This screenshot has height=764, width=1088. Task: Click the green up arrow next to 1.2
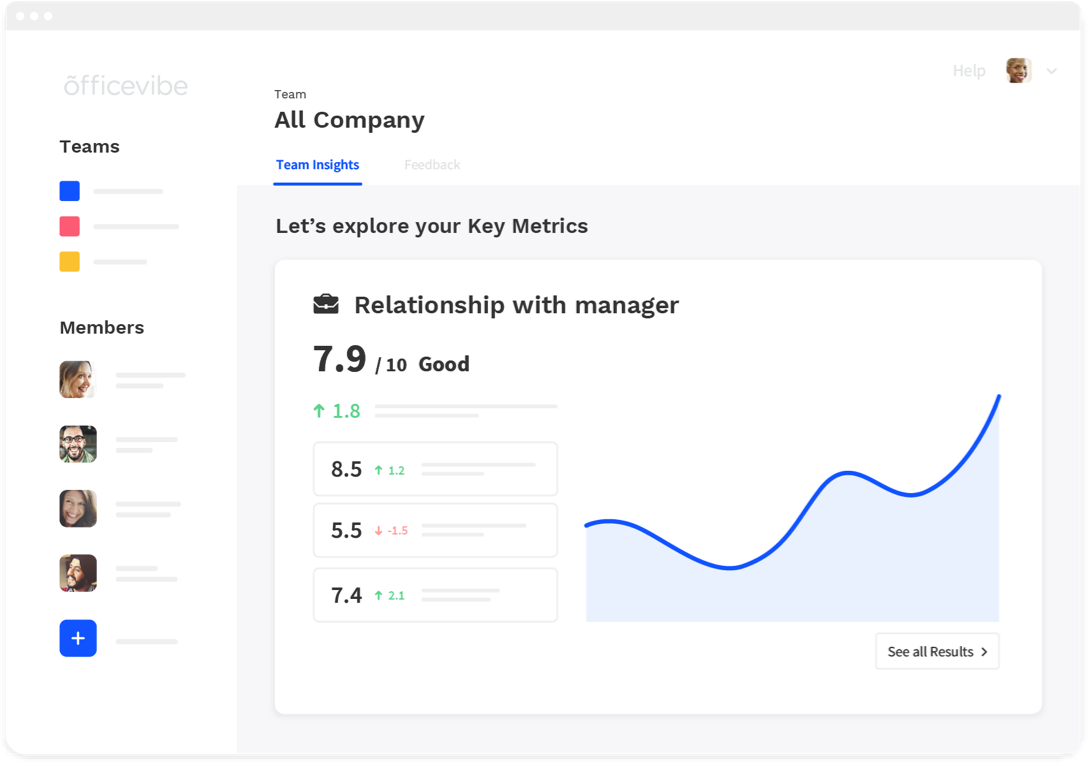click(379, 470)
